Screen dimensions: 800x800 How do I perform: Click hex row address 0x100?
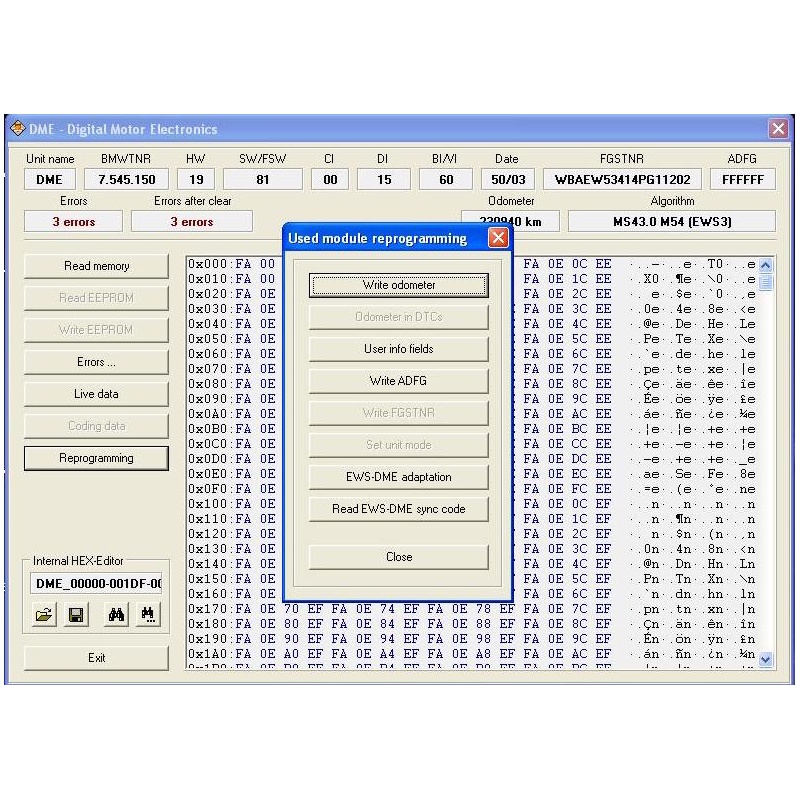point(207,504)
